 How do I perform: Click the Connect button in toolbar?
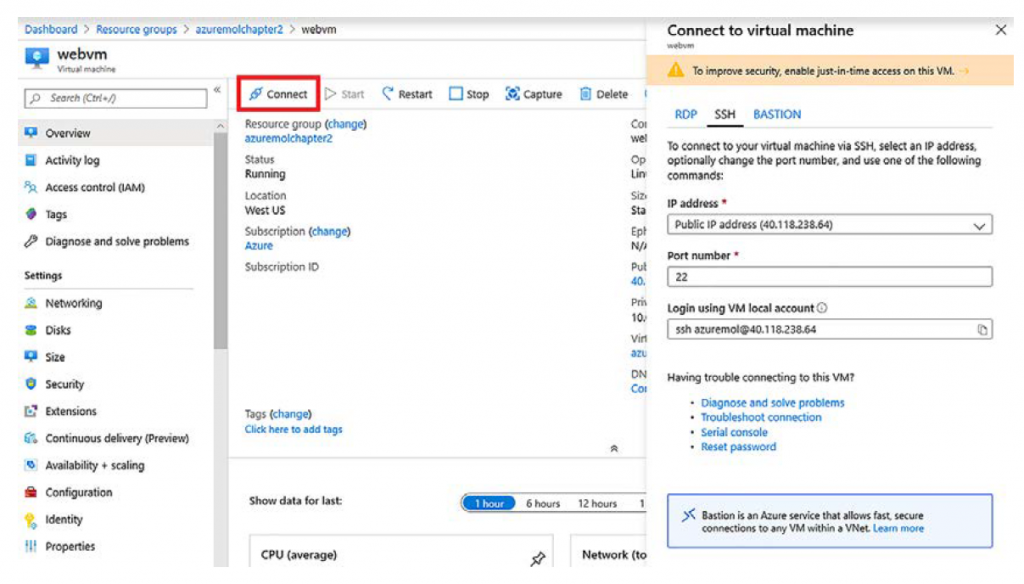(x=278, y=94)
